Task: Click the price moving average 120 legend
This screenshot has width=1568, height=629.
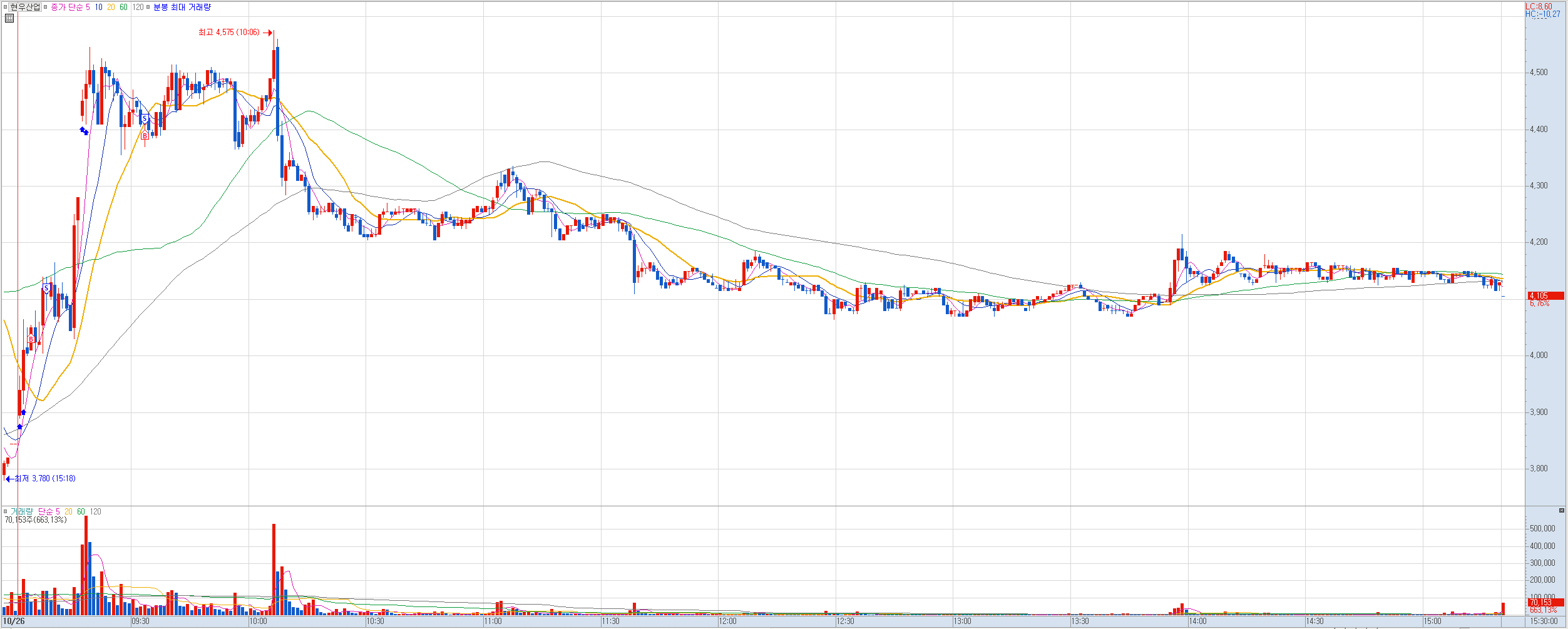Action: click(x=138, y=7)
